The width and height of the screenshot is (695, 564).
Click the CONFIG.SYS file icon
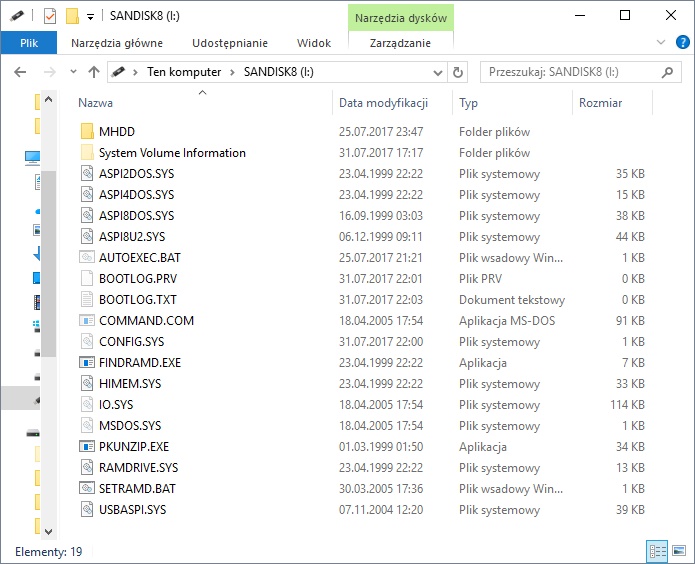[x=87, y=341]
